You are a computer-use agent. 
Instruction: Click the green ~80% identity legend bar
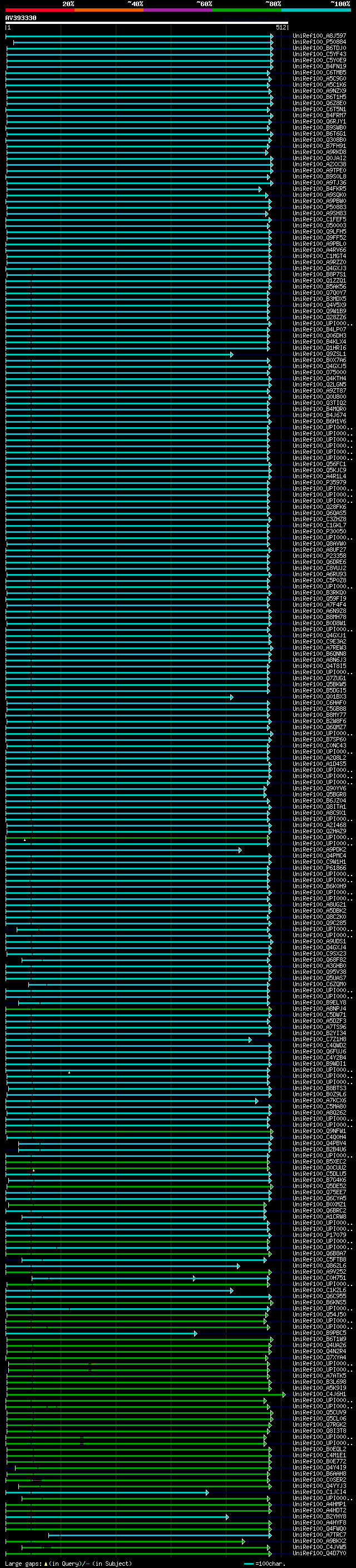(x=246, y=10)
